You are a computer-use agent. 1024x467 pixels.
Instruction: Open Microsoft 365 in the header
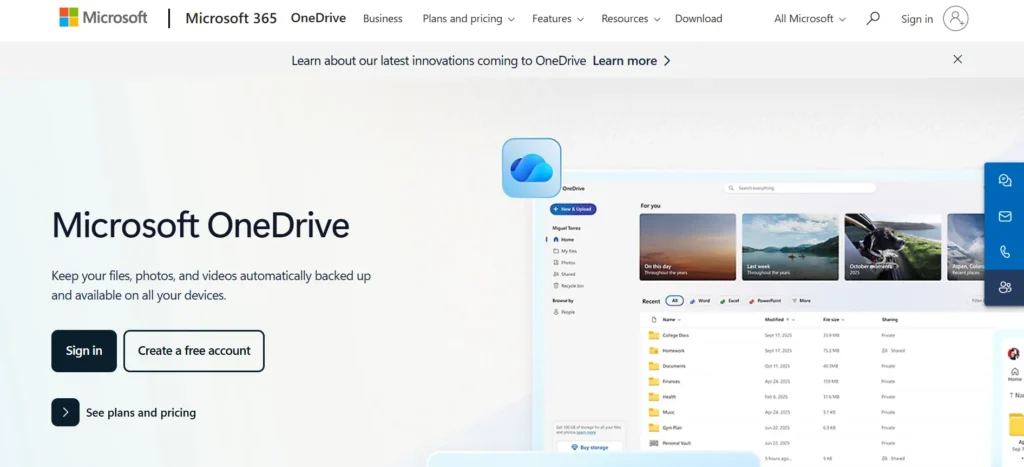[231, 18]
